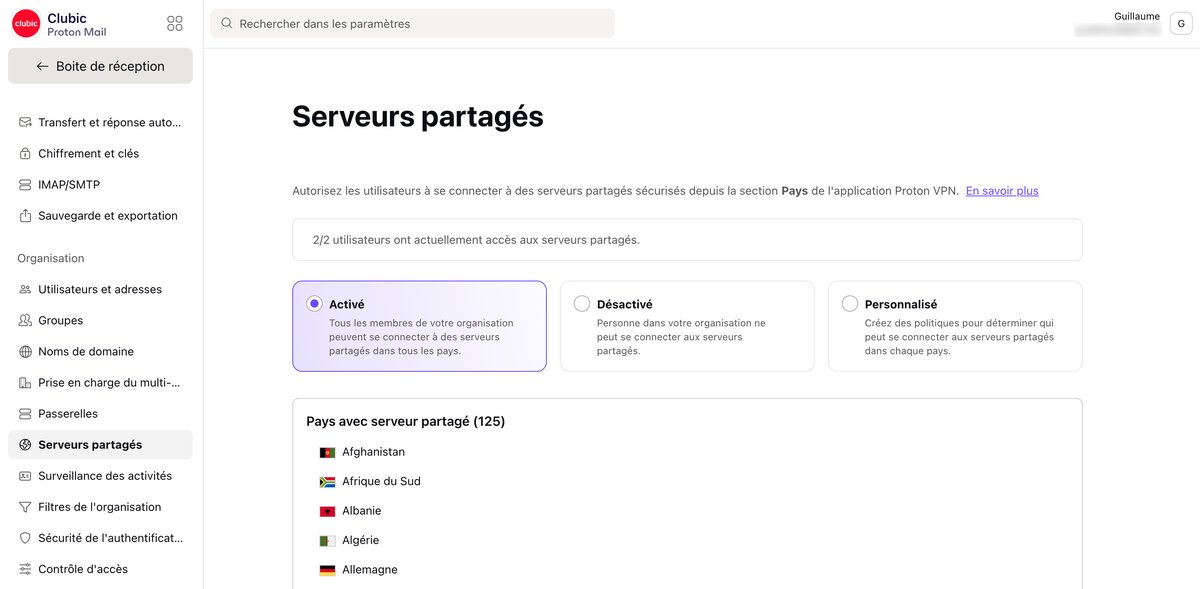Click the Albanie flag icon
The image size is (1200, 589).
(327, 511)
